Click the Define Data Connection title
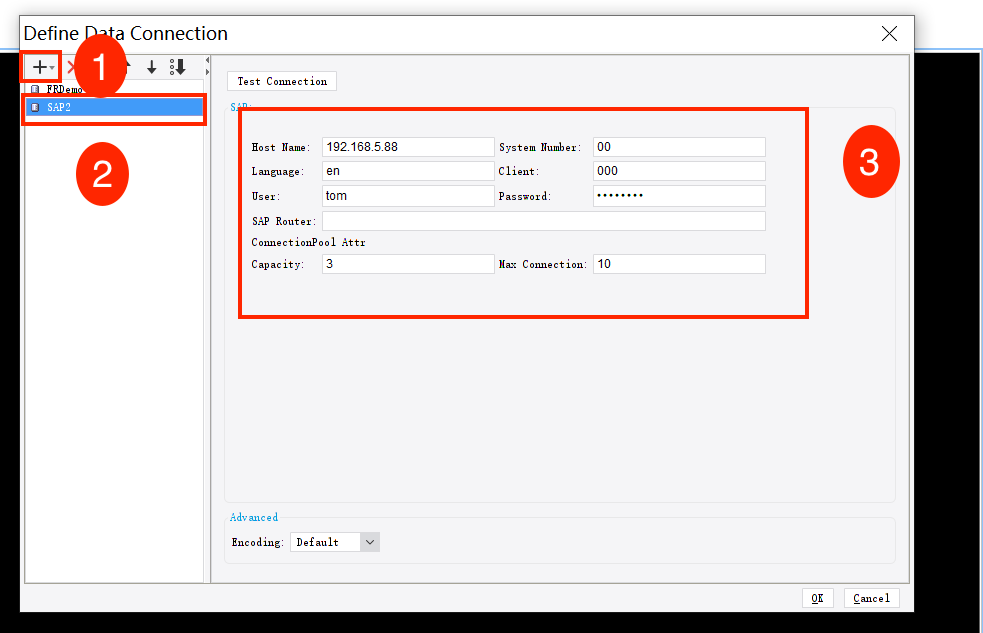983x633 pixels. pos(125,33)
